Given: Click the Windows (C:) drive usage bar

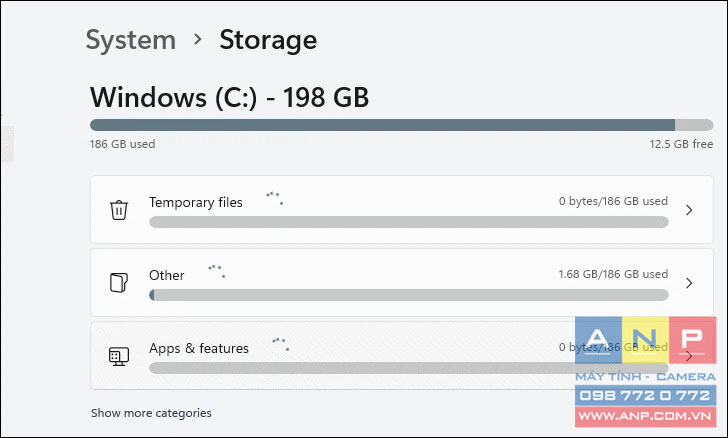Looking at the screenshot, I should [402, 125].
